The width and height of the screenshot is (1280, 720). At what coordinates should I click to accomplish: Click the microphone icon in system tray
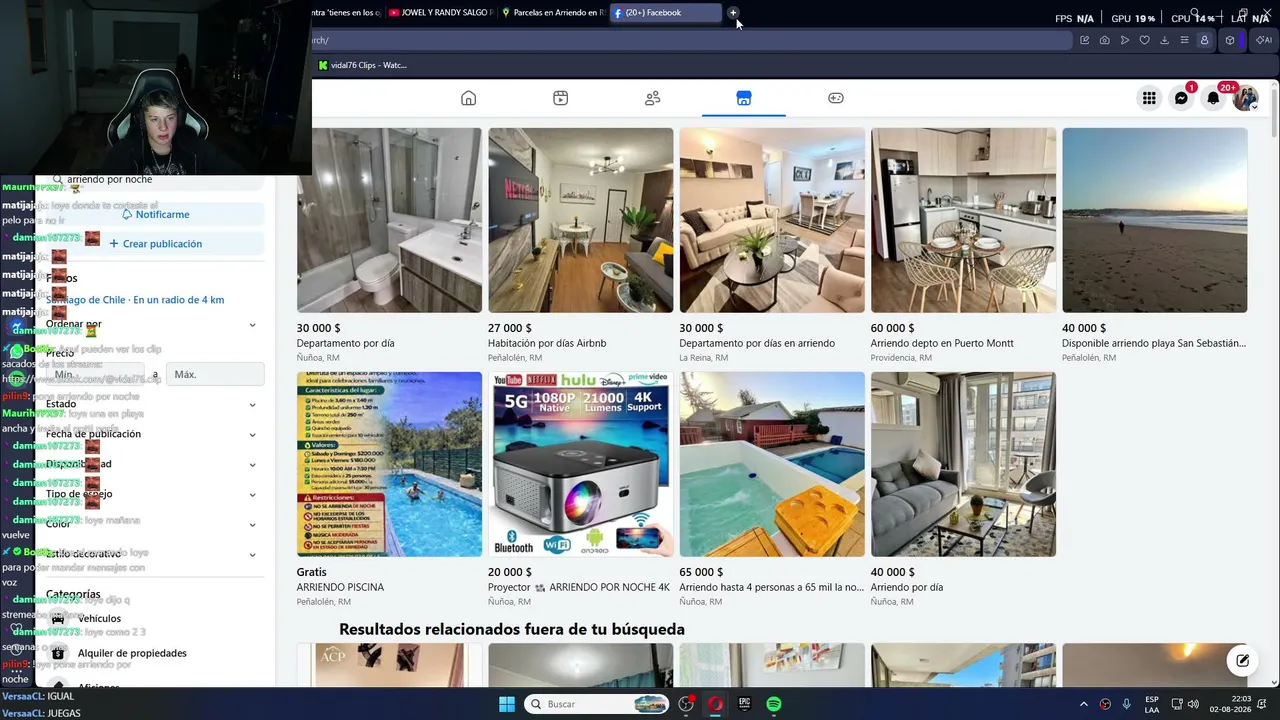(x=1126, y=704)
